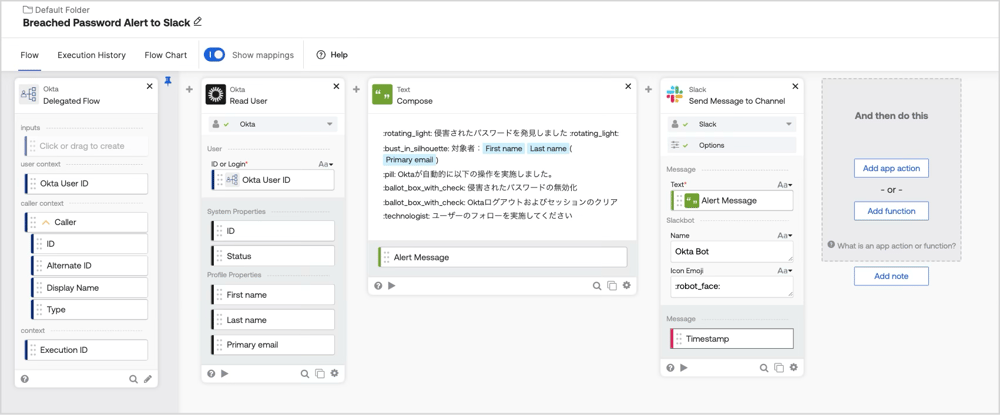Add a step before Compose card
The image size is (1000, 415).
coord(357,89)
